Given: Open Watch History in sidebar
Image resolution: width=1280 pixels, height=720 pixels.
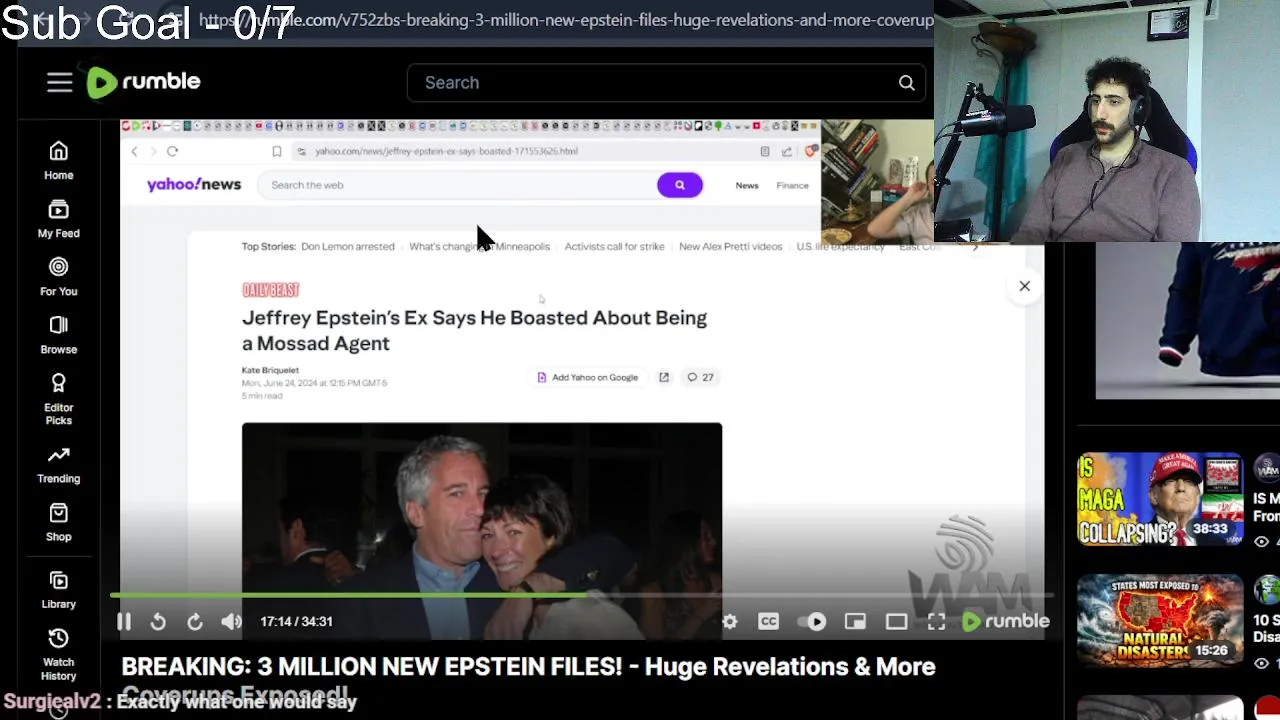Looking at the screenshot, I should click(58, 655).
